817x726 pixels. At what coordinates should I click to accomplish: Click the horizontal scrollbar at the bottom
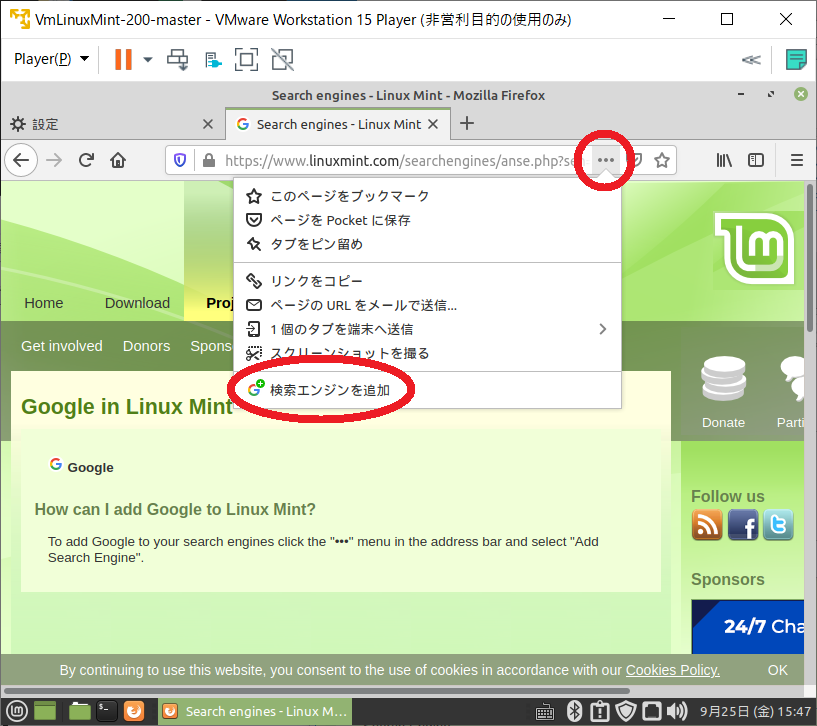point(315,691)
